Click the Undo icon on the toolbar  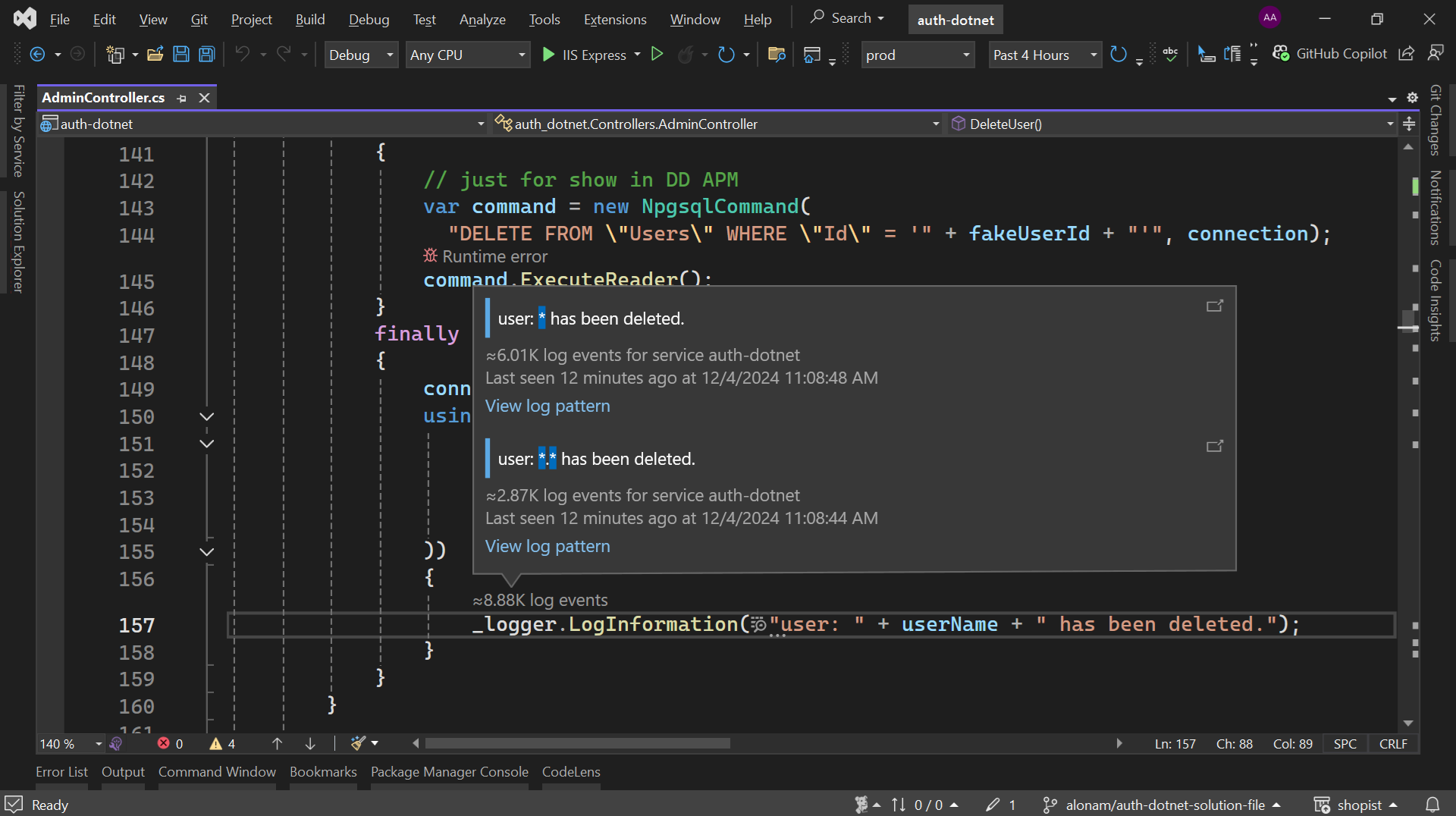click(x=242, y=54)
